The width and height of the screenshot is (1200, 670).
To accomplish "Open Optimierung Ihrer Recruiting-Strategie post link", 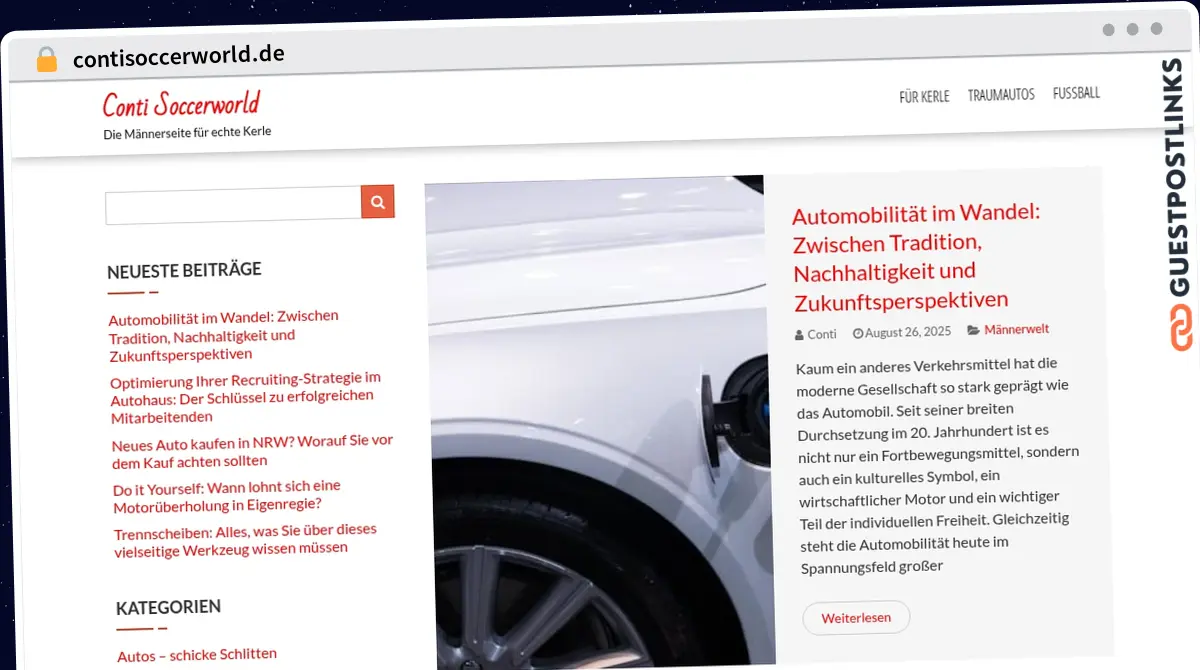I will point(246,397).
